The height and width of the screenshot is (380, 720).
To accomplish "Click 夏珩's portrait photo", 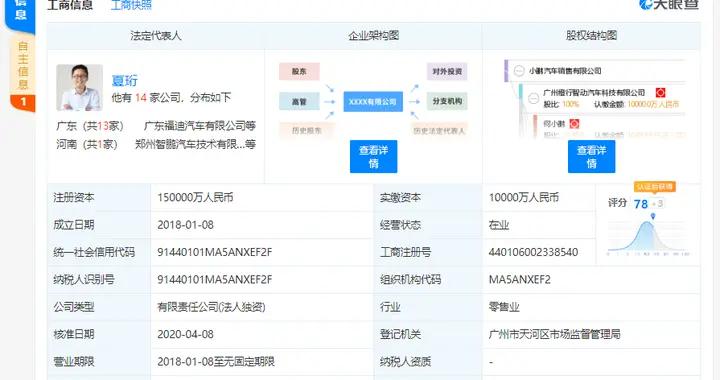I will click(79, 87).
